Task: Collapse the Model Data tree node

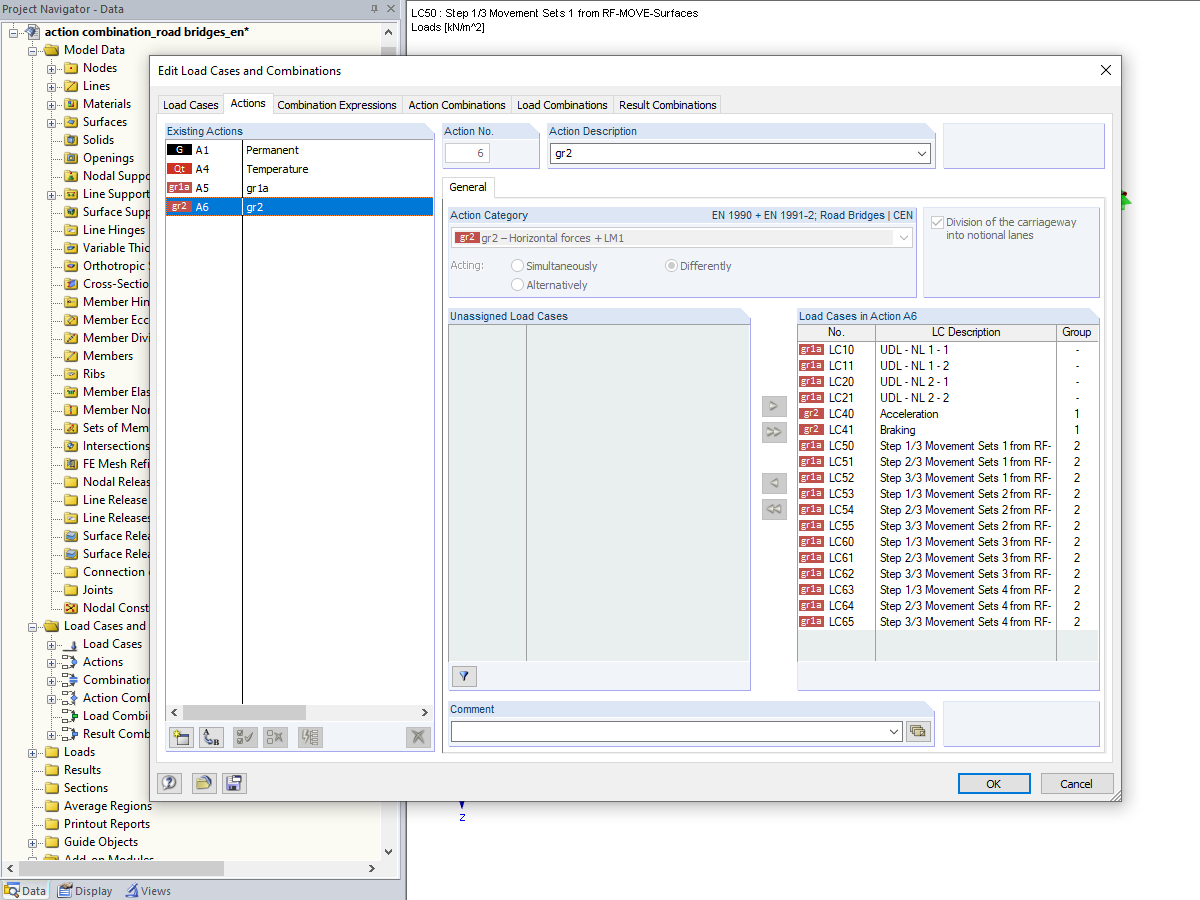Action: coord(33,50)
